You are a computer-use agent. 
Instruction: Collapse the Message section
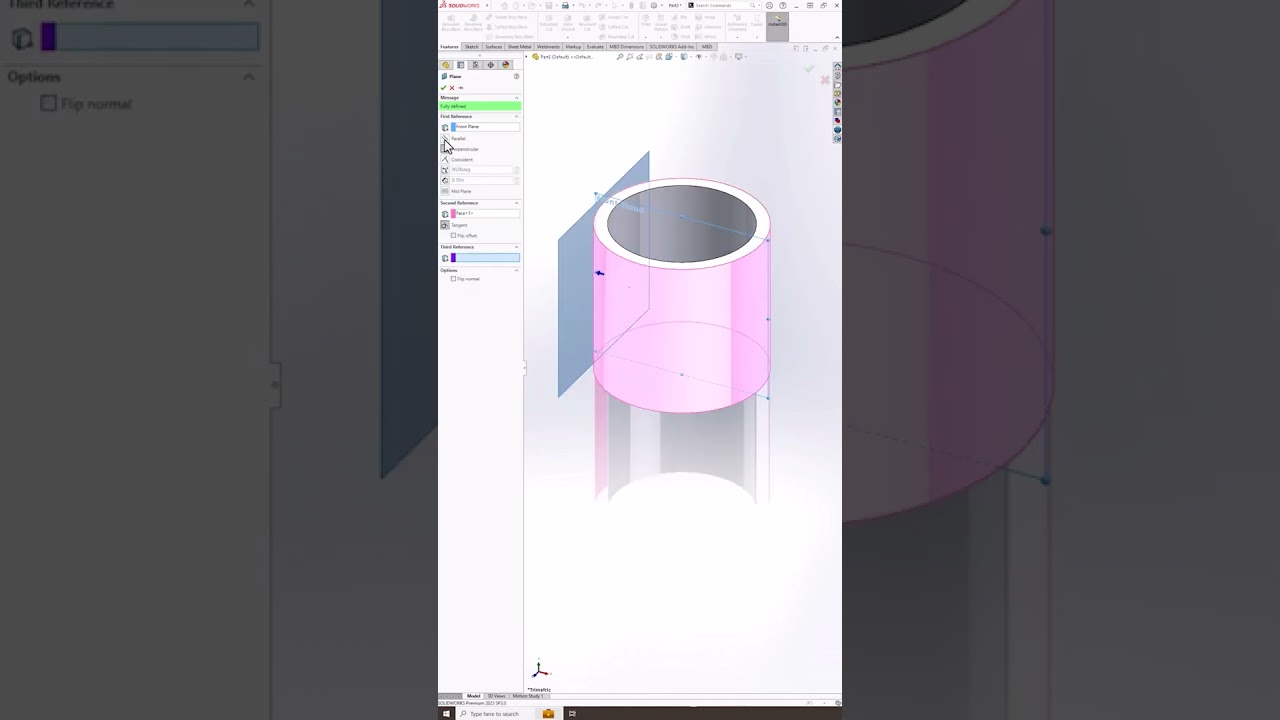(517, 98)
